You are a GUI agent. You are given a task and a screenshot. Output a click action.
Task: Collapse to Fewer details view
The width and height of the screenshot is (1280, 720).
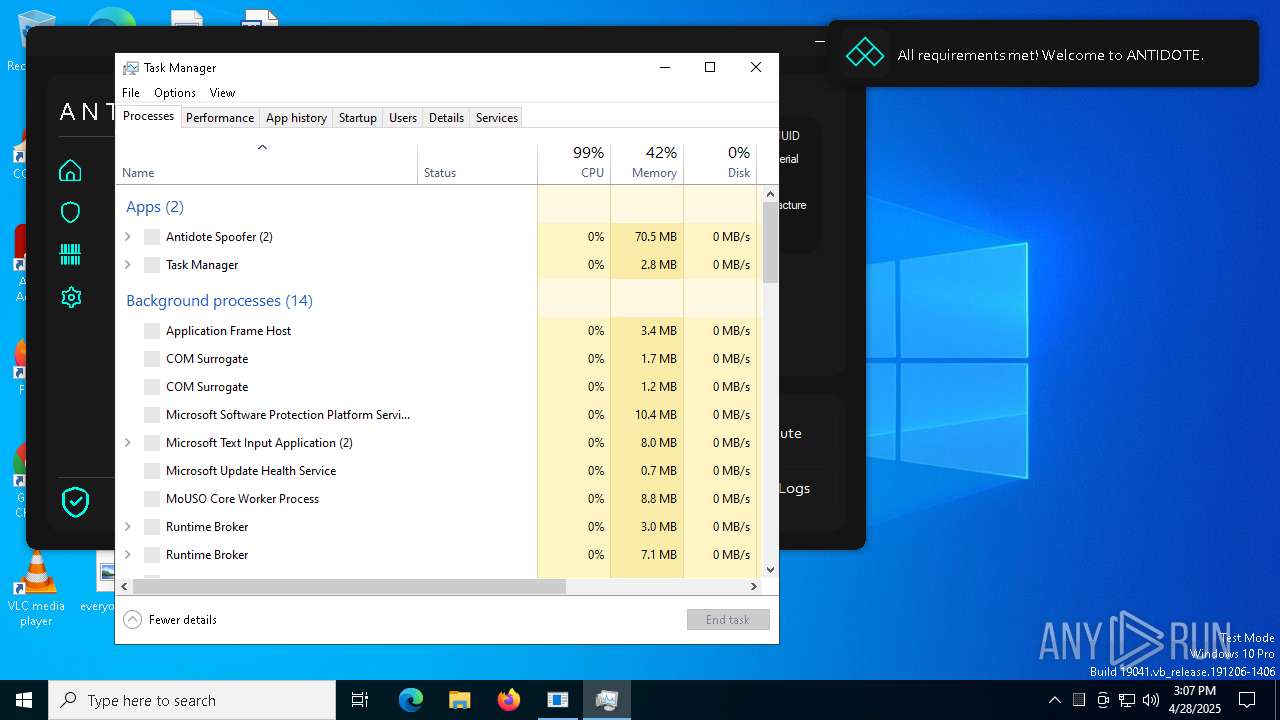[170, 620]
